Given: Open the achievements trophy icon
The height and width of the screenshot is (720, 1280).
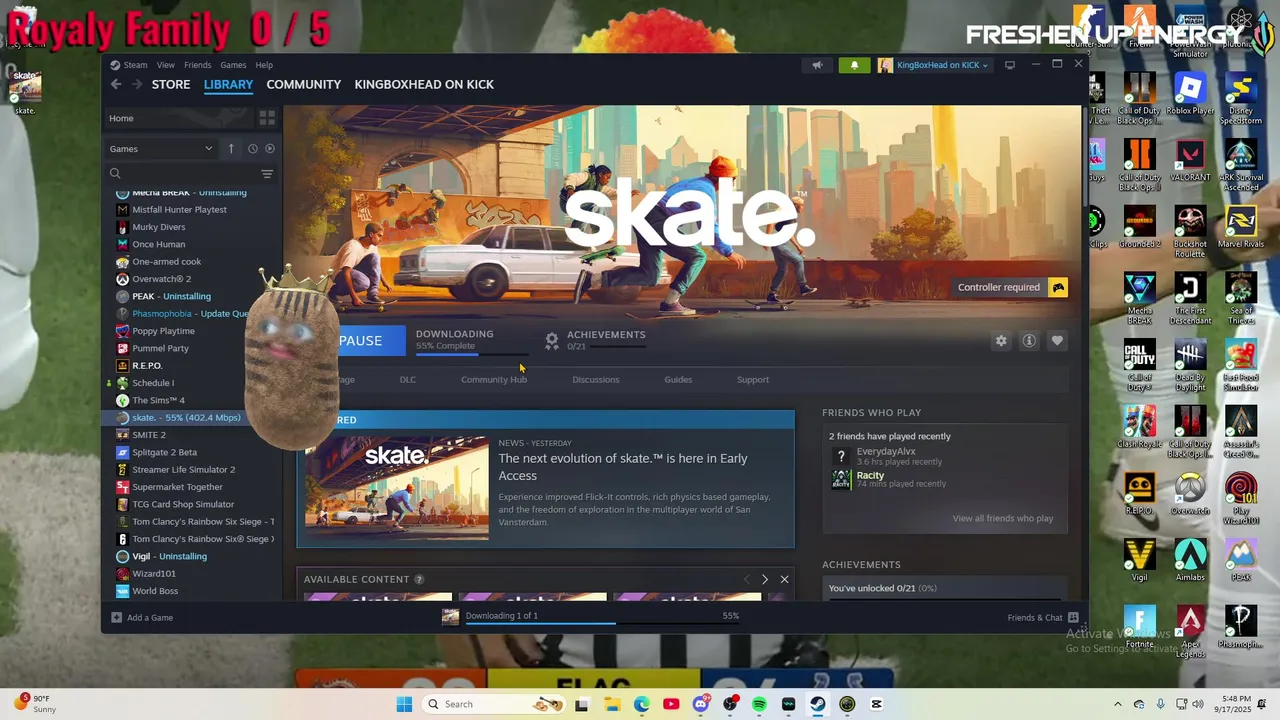Looking at the screenshot, I should [551, 341].
